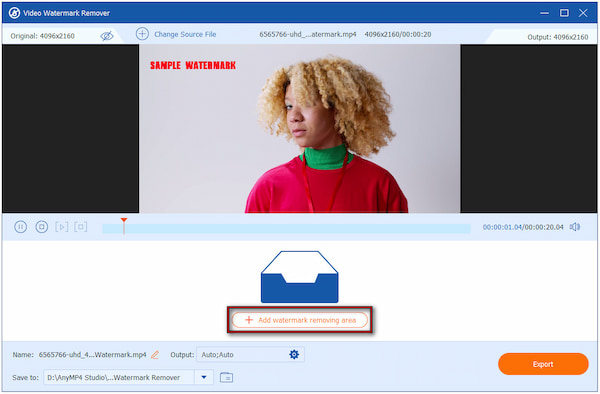The height and width of the screenshot is (394, 600).
Task: Click the video preview frame
Action: pos(300,129)
